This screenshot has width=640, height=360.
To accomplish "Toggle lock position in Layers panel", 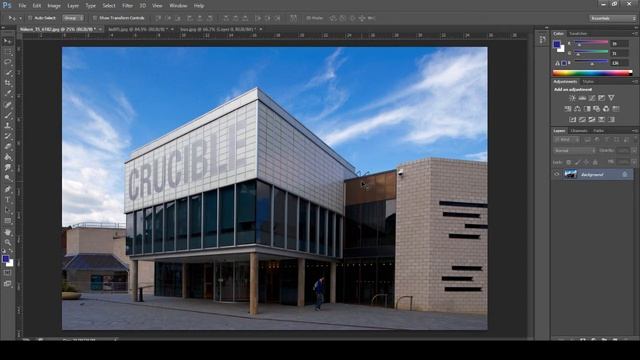I will (x=586, y=162).
